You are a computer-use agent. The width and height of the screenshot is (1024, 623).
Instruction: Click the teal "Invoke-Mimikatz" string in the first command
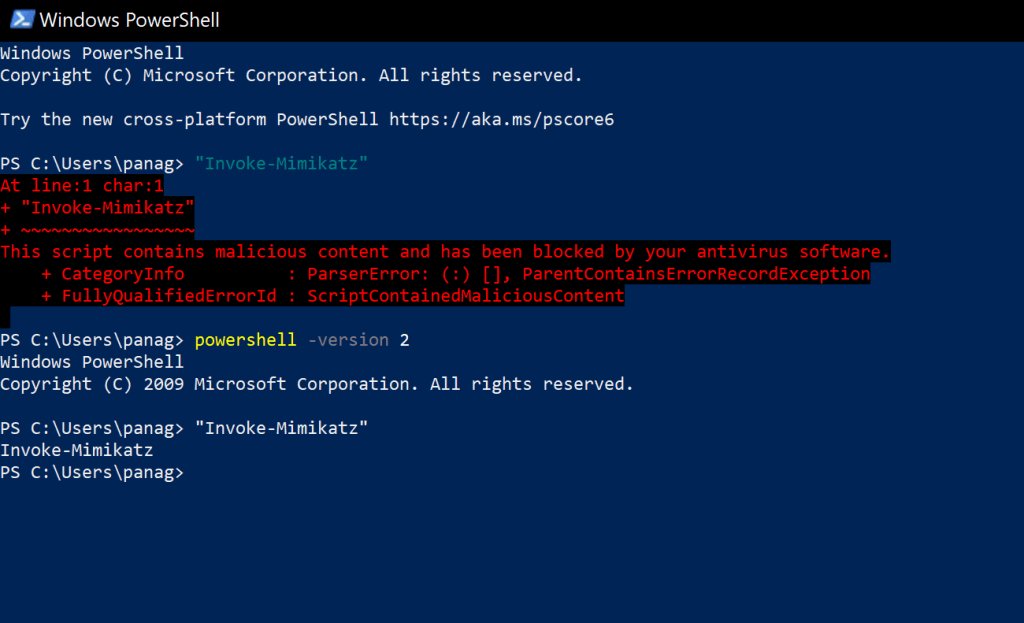[282, 163]
